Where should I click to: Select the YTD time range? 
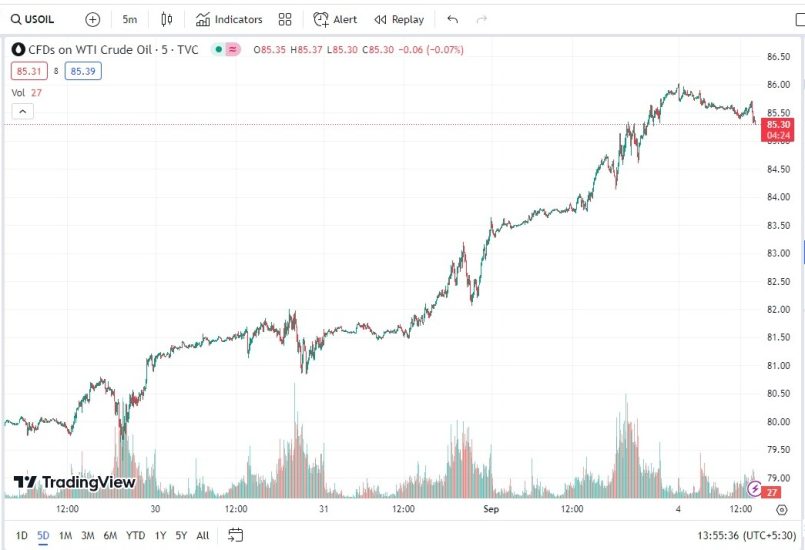click(x=135, y=535)
